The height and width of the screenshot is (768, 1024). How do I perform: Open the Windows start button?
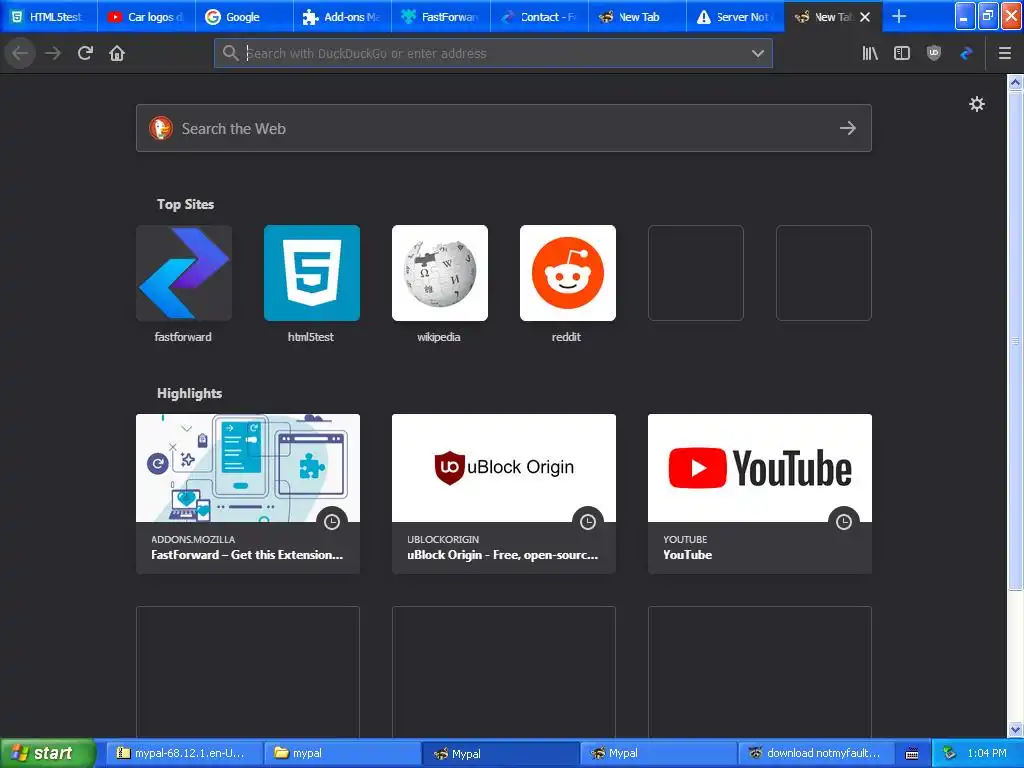pos(47,753)
